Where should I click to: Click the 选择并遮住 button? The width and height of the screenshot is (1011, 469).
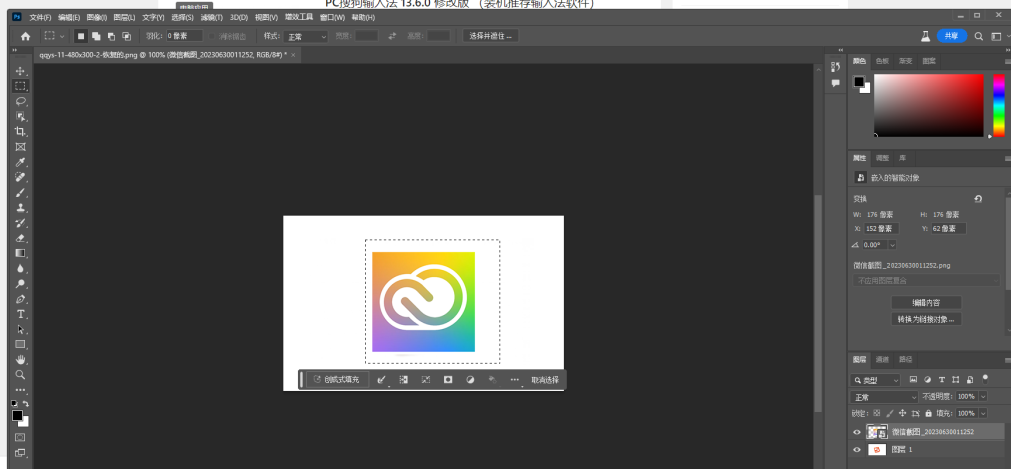coord(491,36)
